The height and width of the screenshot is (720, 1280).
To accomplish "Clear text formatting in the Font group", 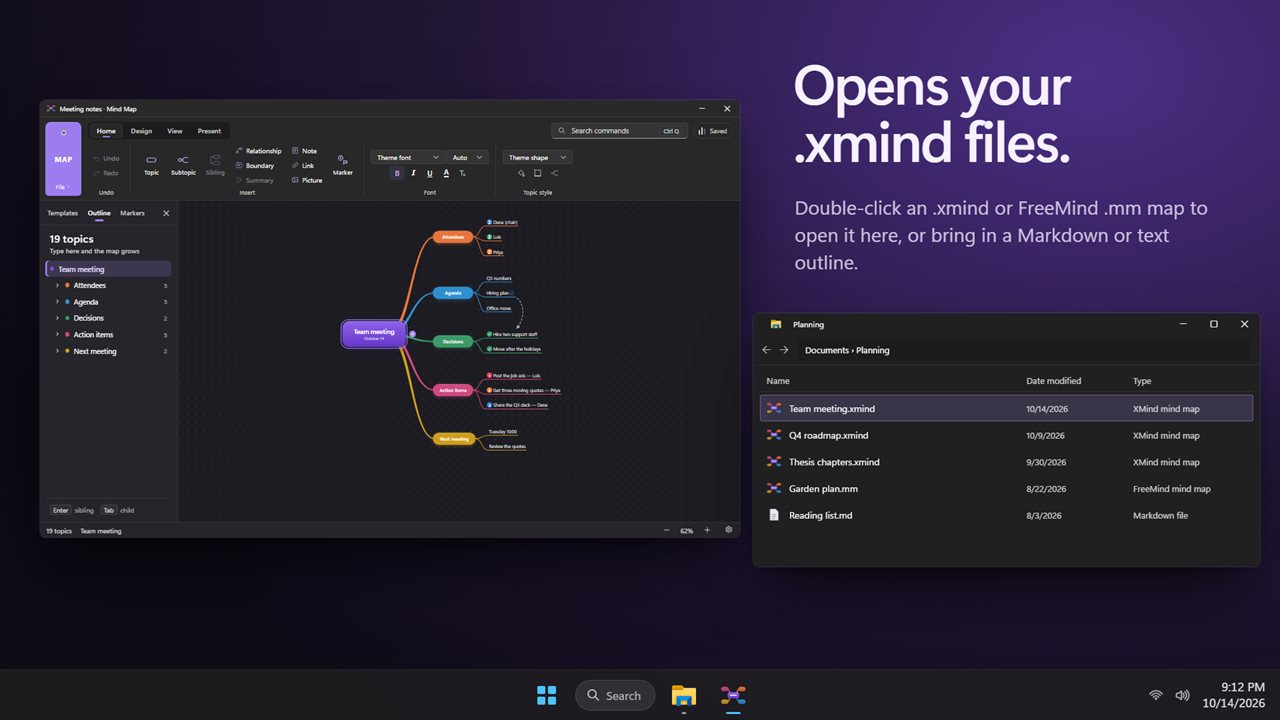I will [462, 173].
